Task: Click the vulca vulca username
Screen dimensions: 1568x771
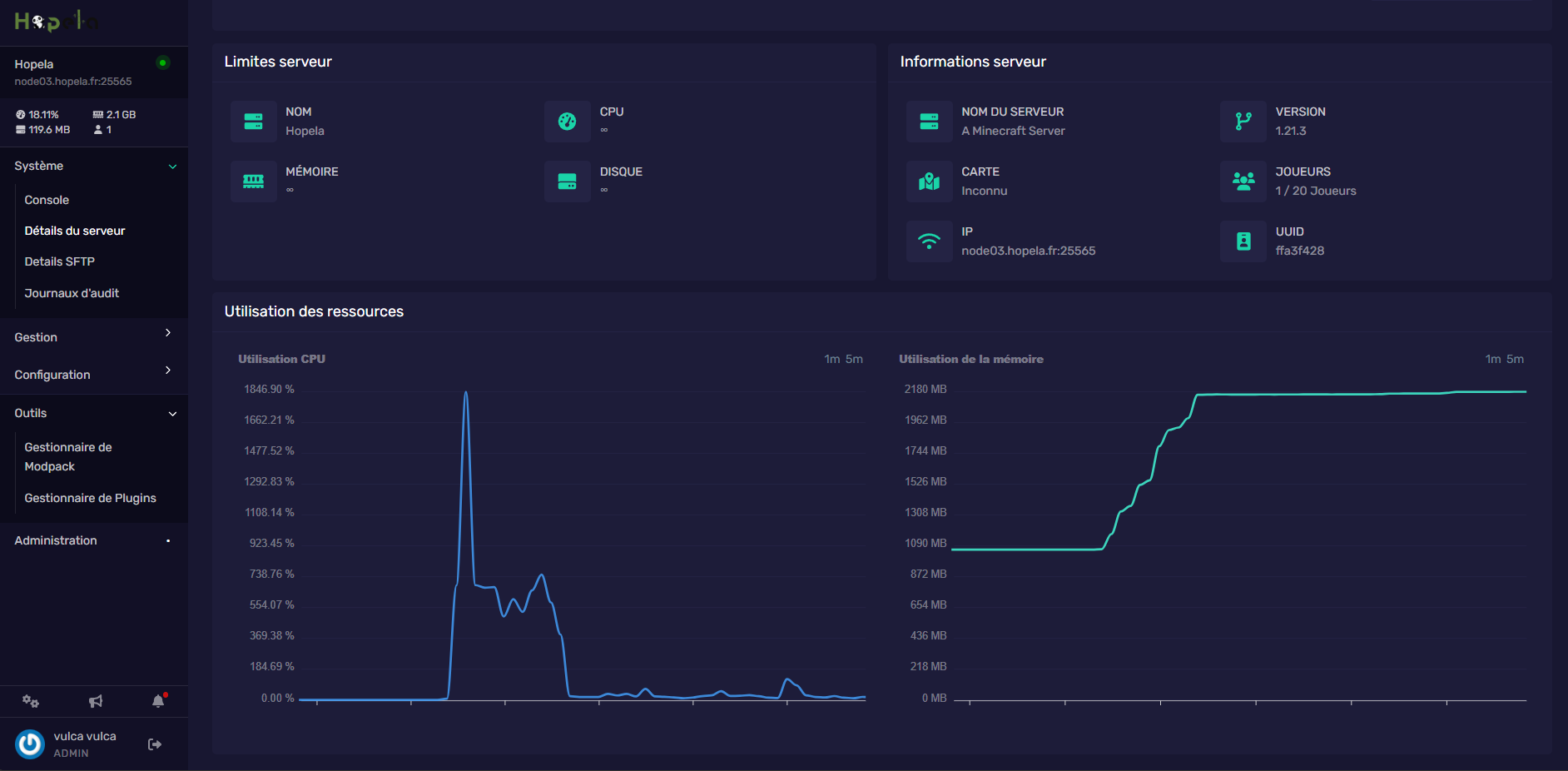Action: (x=85, y=736)
